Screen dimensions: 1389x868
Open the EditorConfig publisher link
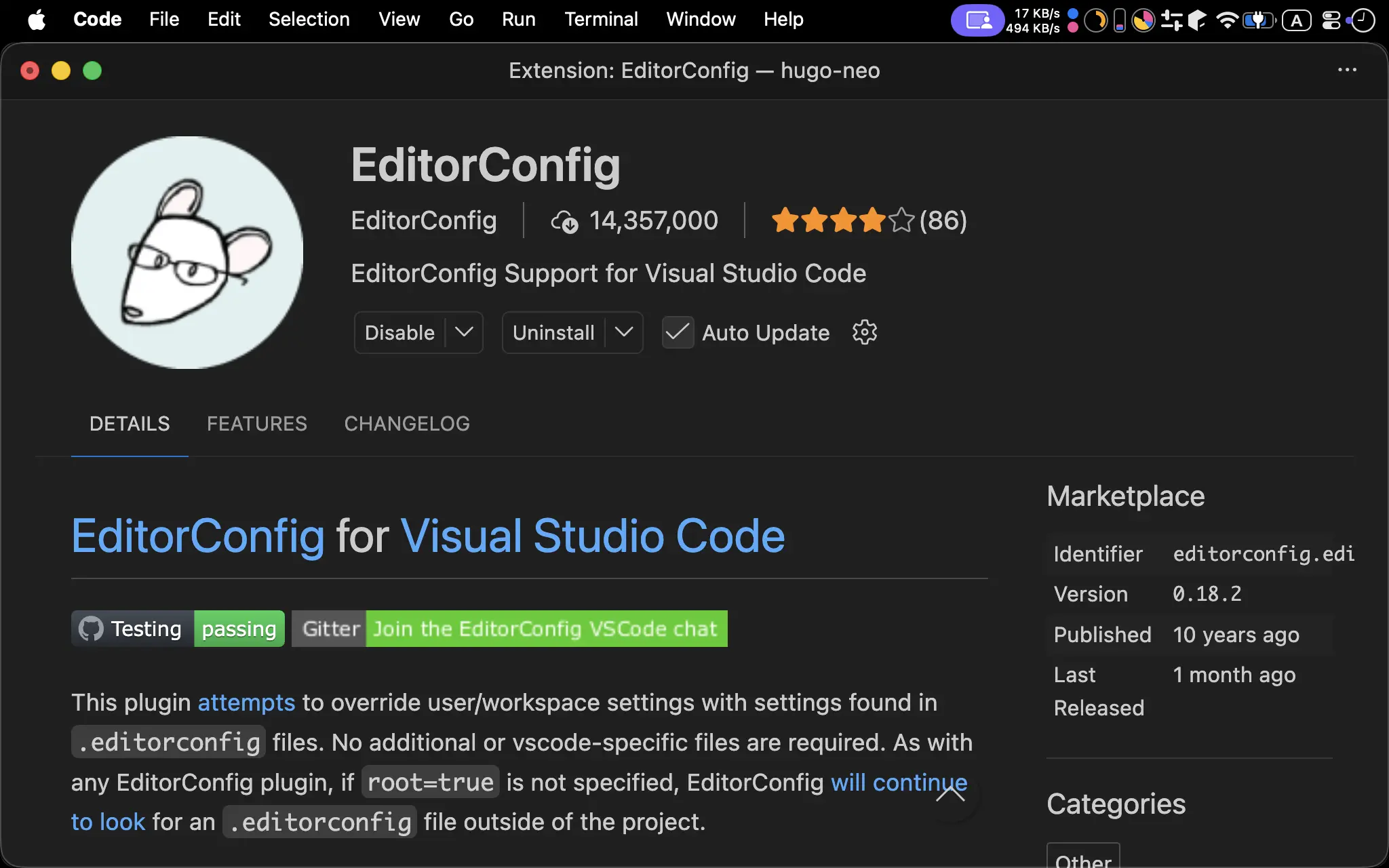(424, 220)
